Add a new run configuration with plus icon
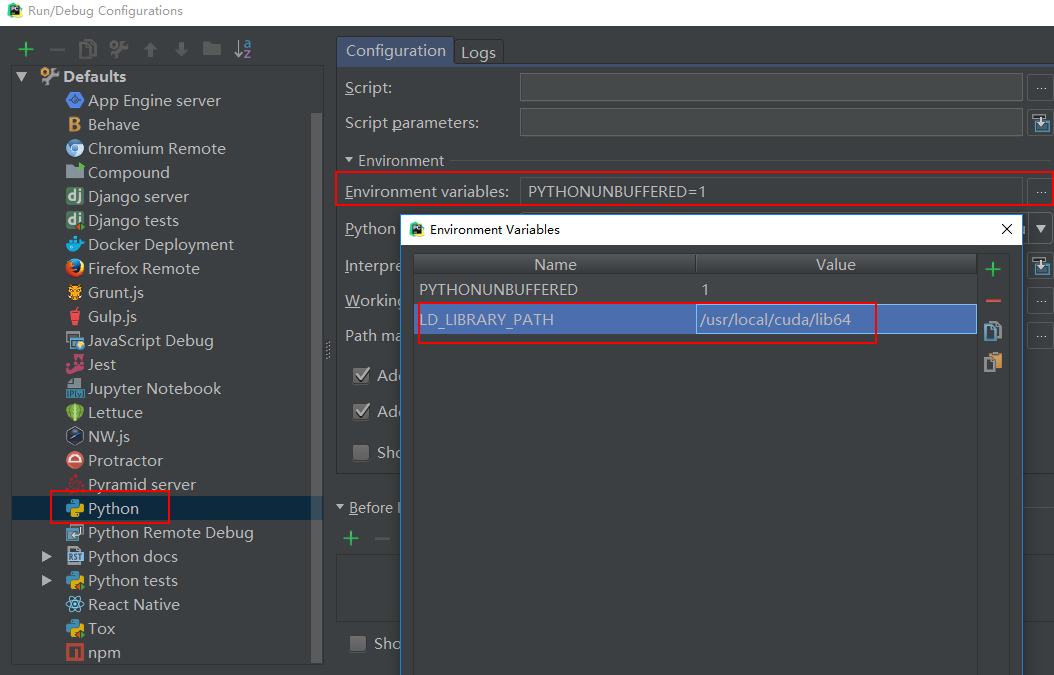Screen dimensions: 1054x675 [x=26, y=49]
